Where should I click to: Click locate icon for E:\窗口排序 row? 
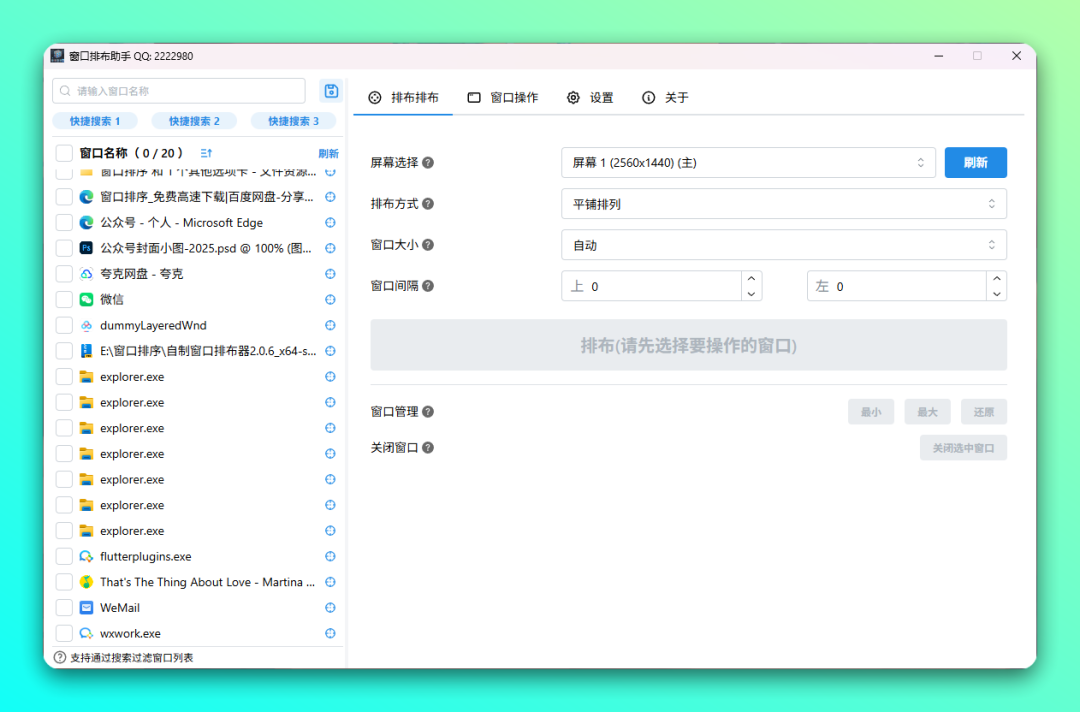[331, 350]
